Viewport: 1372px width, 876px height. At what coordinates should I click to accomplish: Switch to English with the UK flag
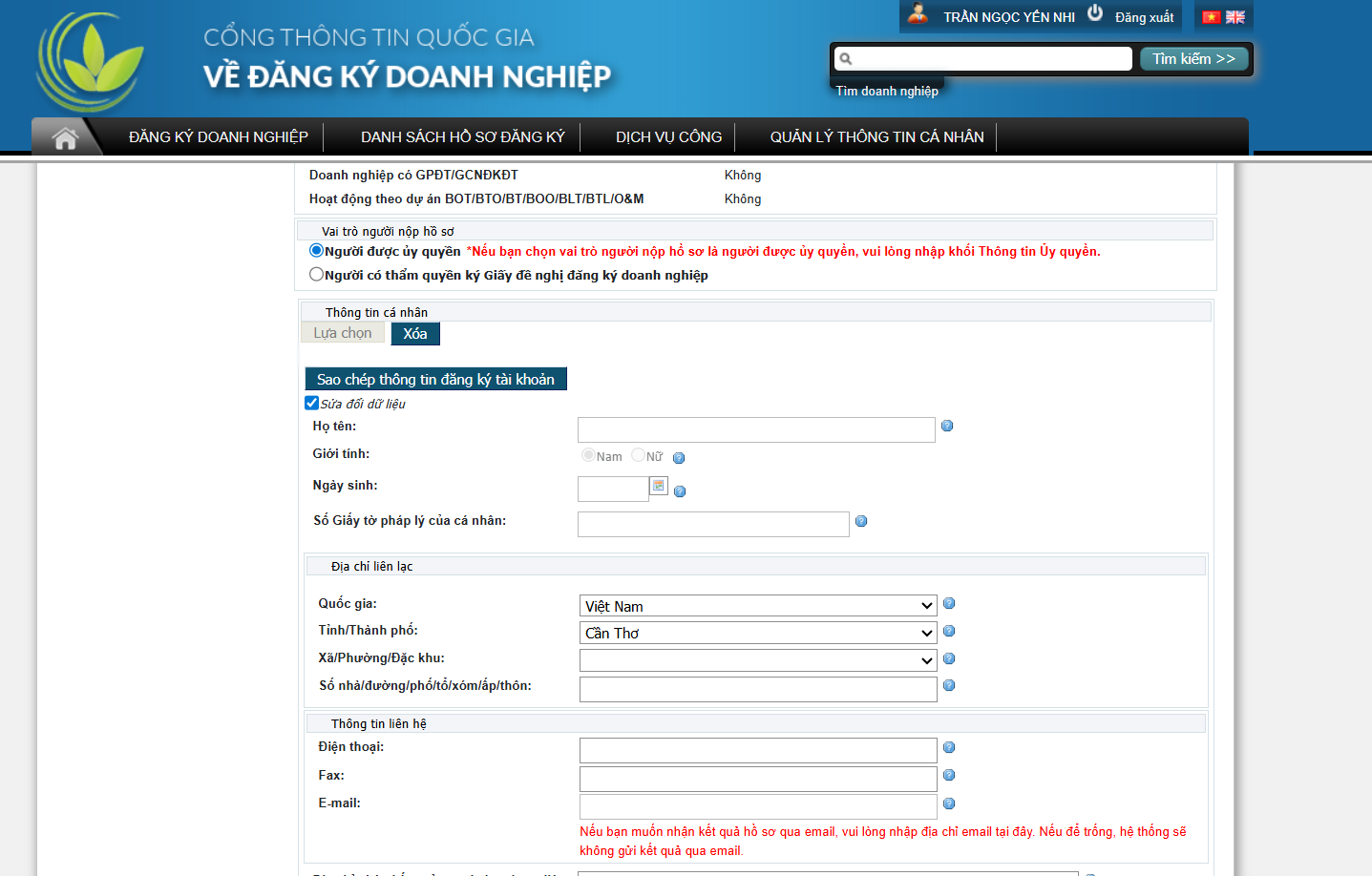click(1235, 17)
